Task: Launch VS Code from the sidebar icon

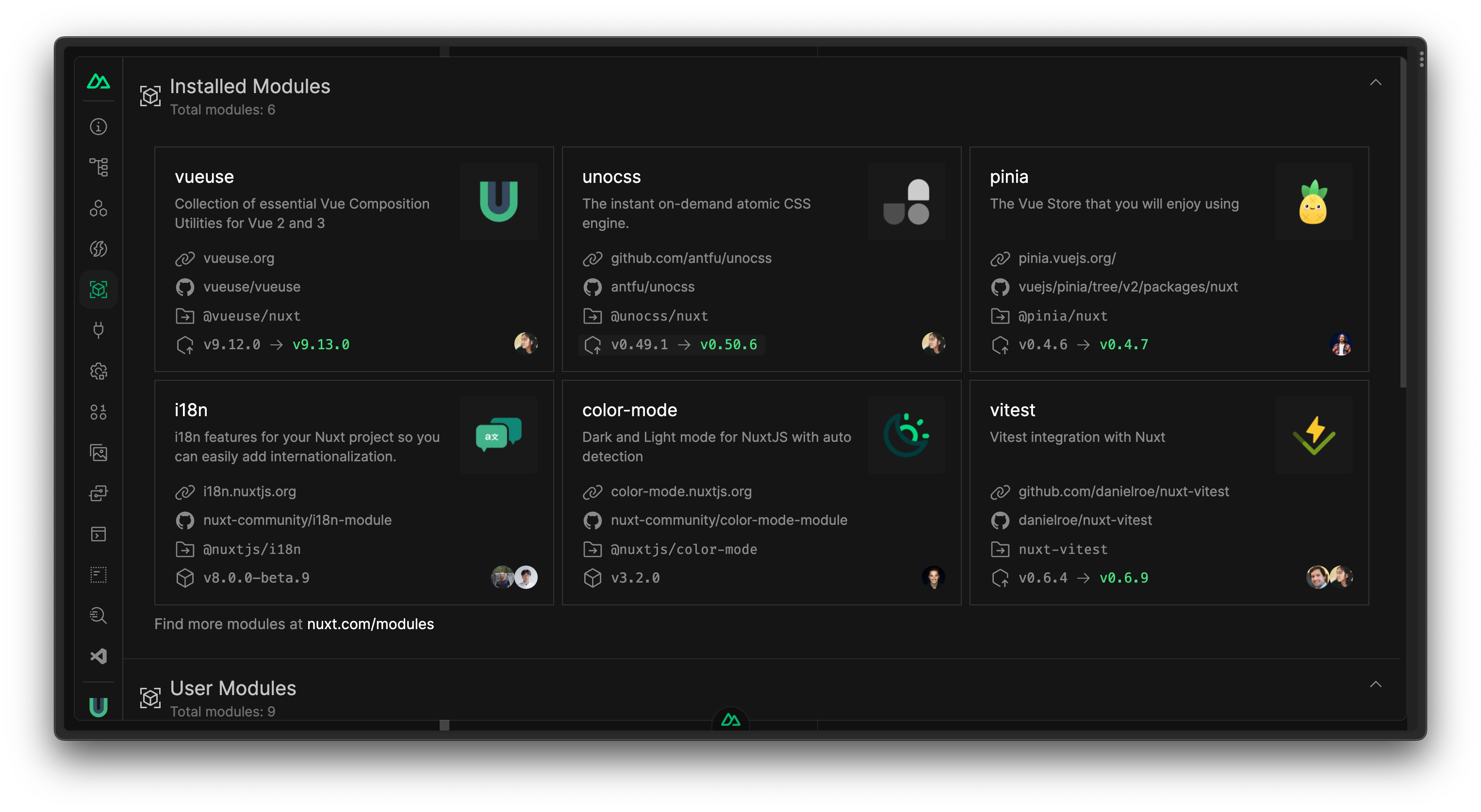Action: pos(99,656)
